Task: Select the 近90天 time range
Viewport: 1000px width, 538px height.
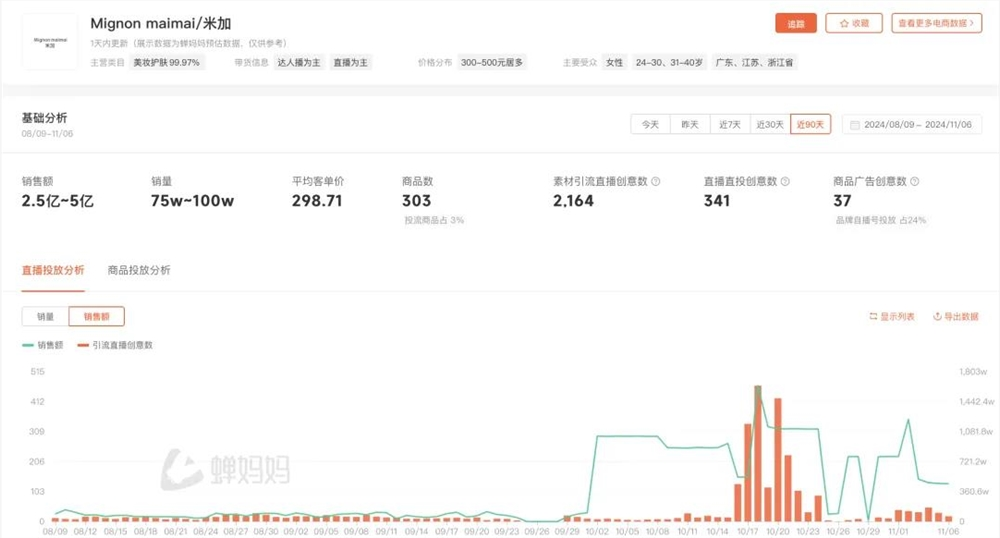Action: click(810, 124)
